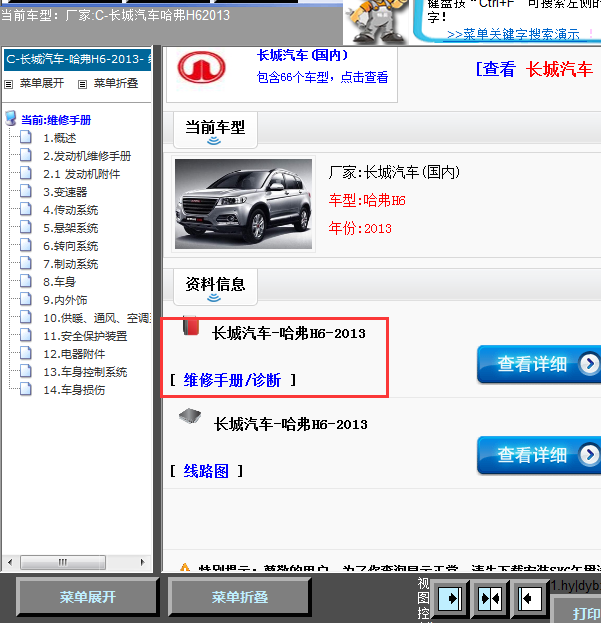This screenshot has width=601, height=623.
Task: Open tree item 2.1 发动机附件
Action: pos(81,174)
